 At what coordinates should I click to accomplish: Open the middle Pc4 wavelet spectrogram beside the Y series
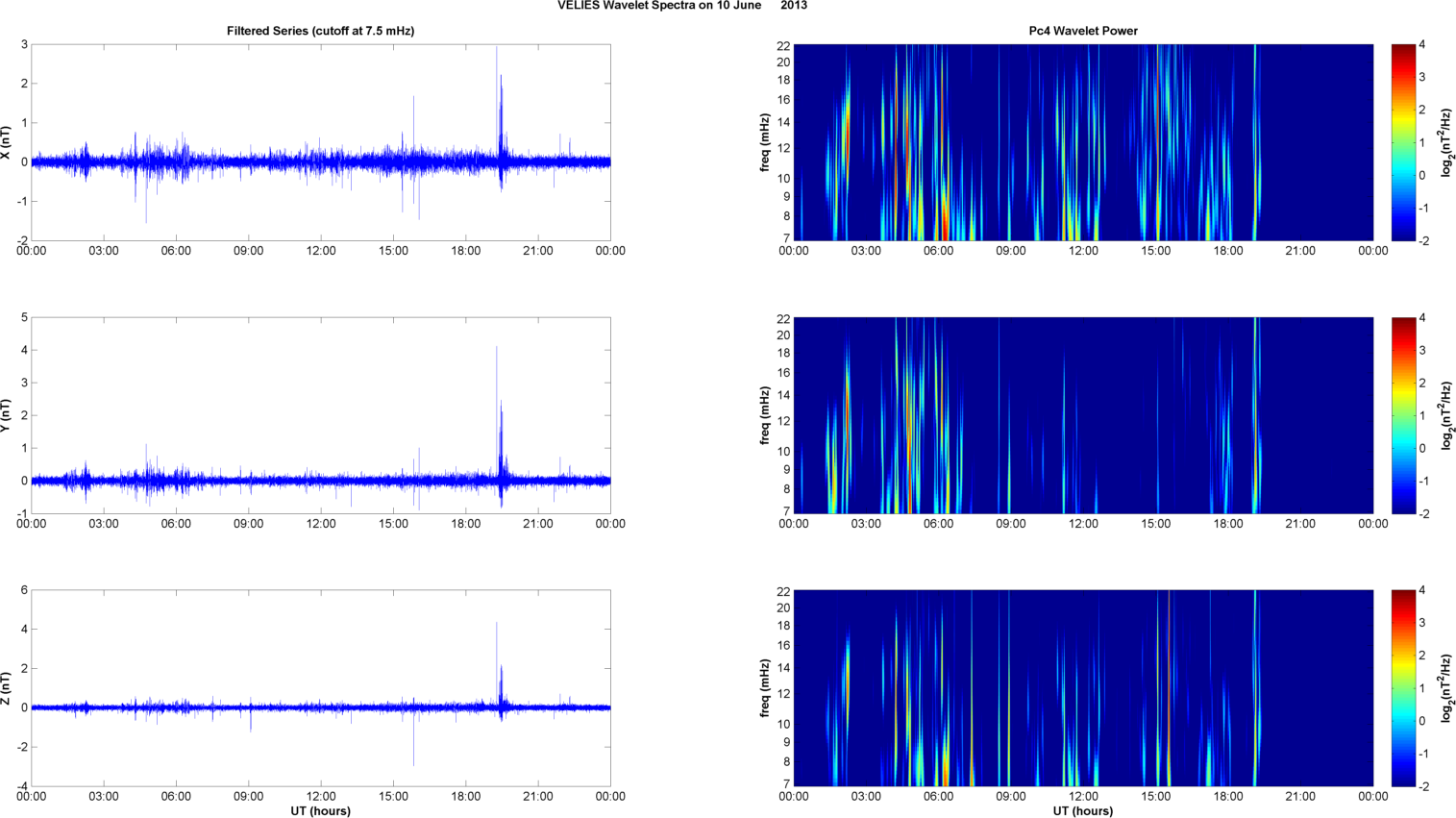[1083, 415]
